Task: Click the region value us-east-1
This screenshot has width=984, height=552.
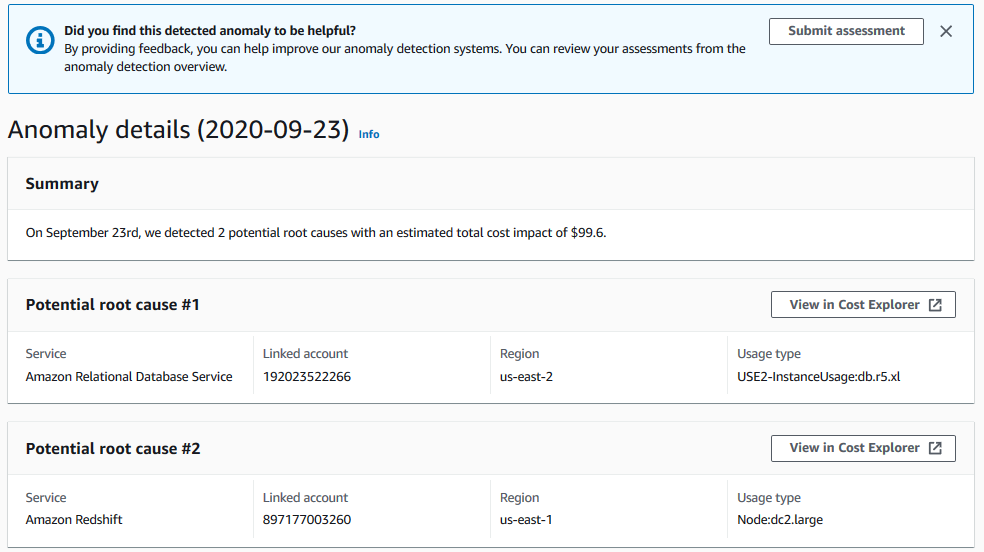Action: (x=526, y=519)
